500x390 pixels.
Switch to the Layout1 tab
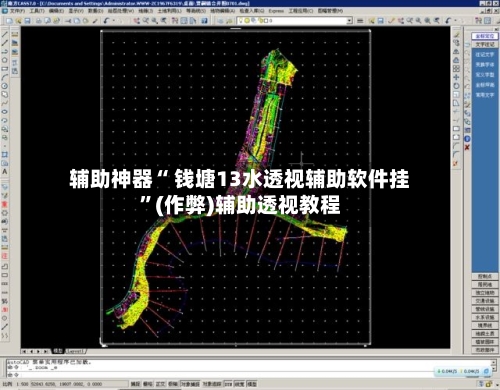click(75, 351)
